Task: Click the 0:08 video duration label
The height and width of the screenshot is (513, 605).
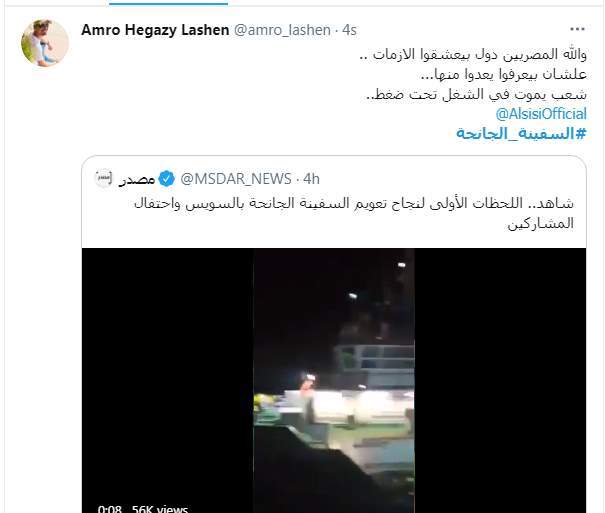Action: pyautogui.click(x=110, y=509)
